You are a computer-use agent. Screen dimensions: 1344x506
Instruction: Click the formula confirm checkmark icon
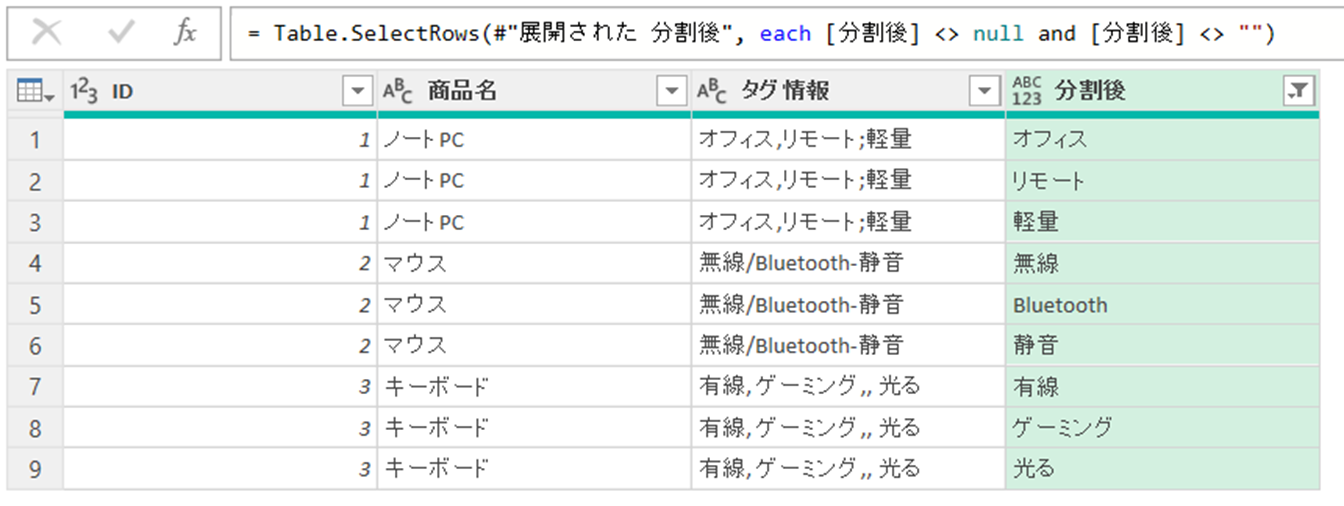121,33
